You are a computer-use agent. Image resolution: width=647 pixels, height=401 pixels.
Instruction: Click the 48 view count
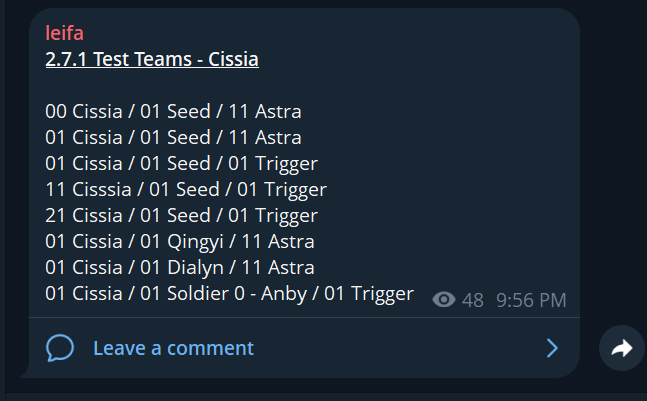[472, 300]
